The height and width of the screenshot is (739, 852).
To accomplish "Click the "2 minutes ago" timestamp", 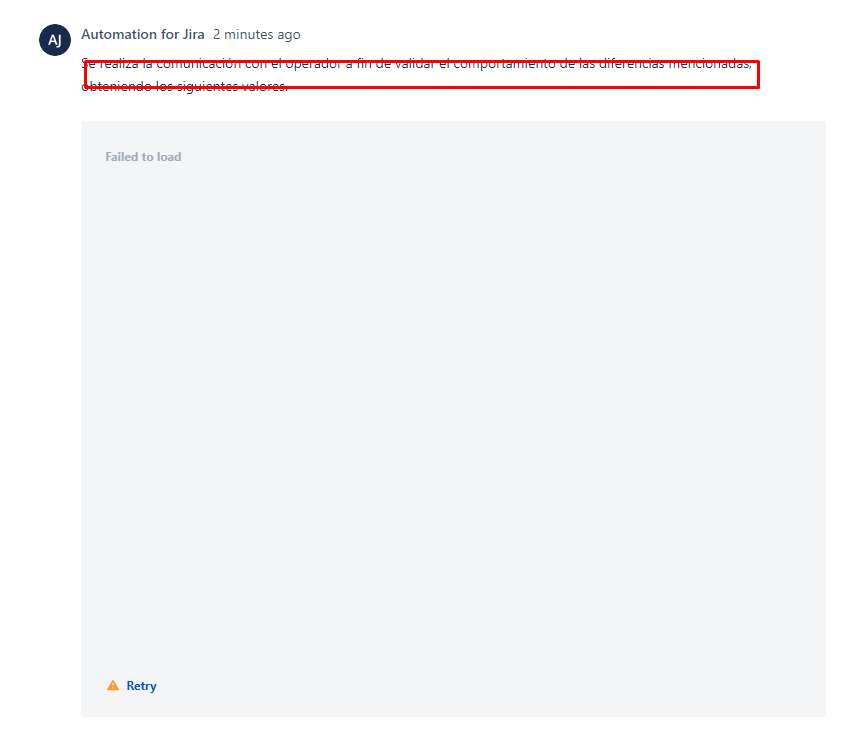I will [256, 34].
